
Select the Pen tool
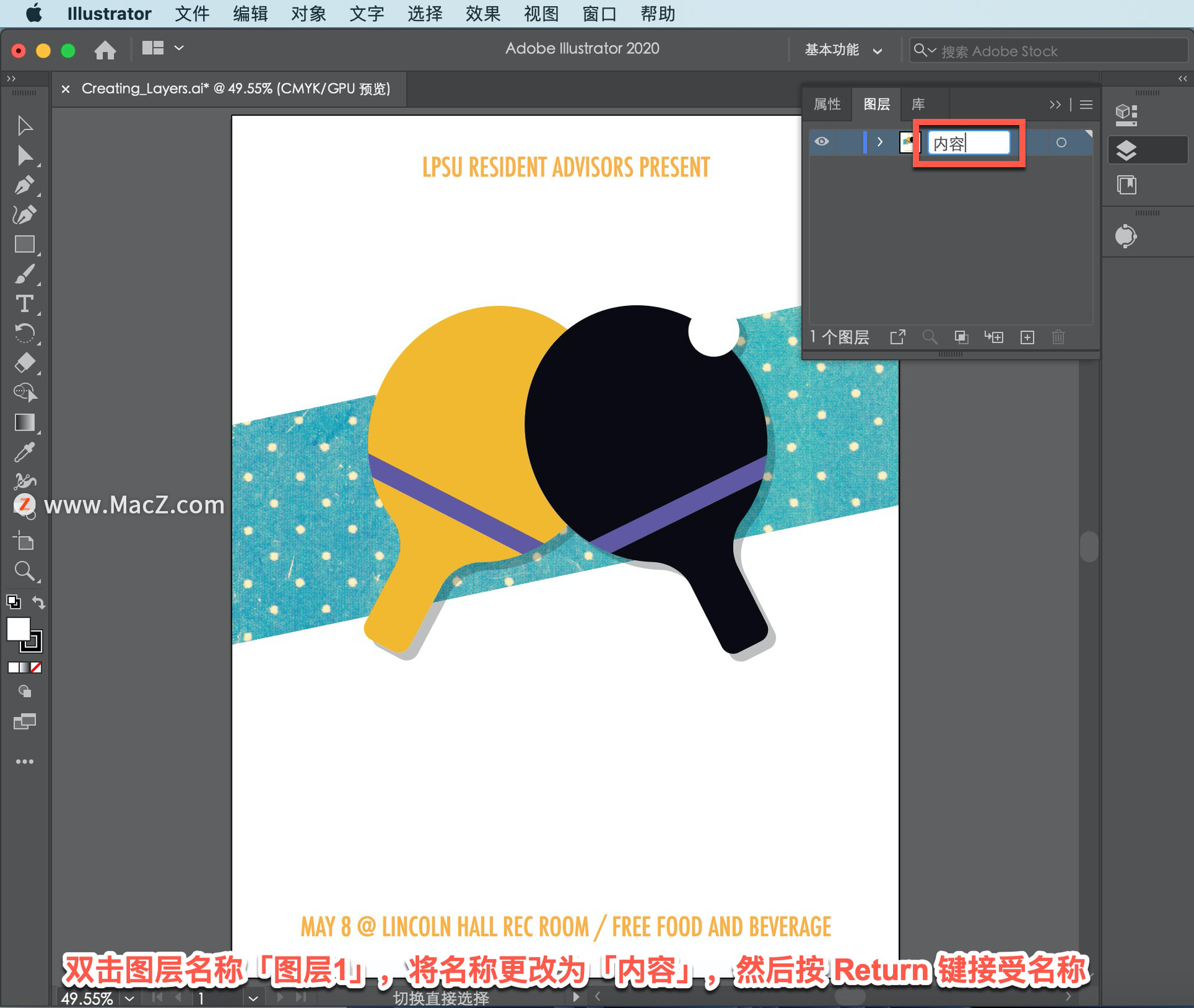click(24, 185)
